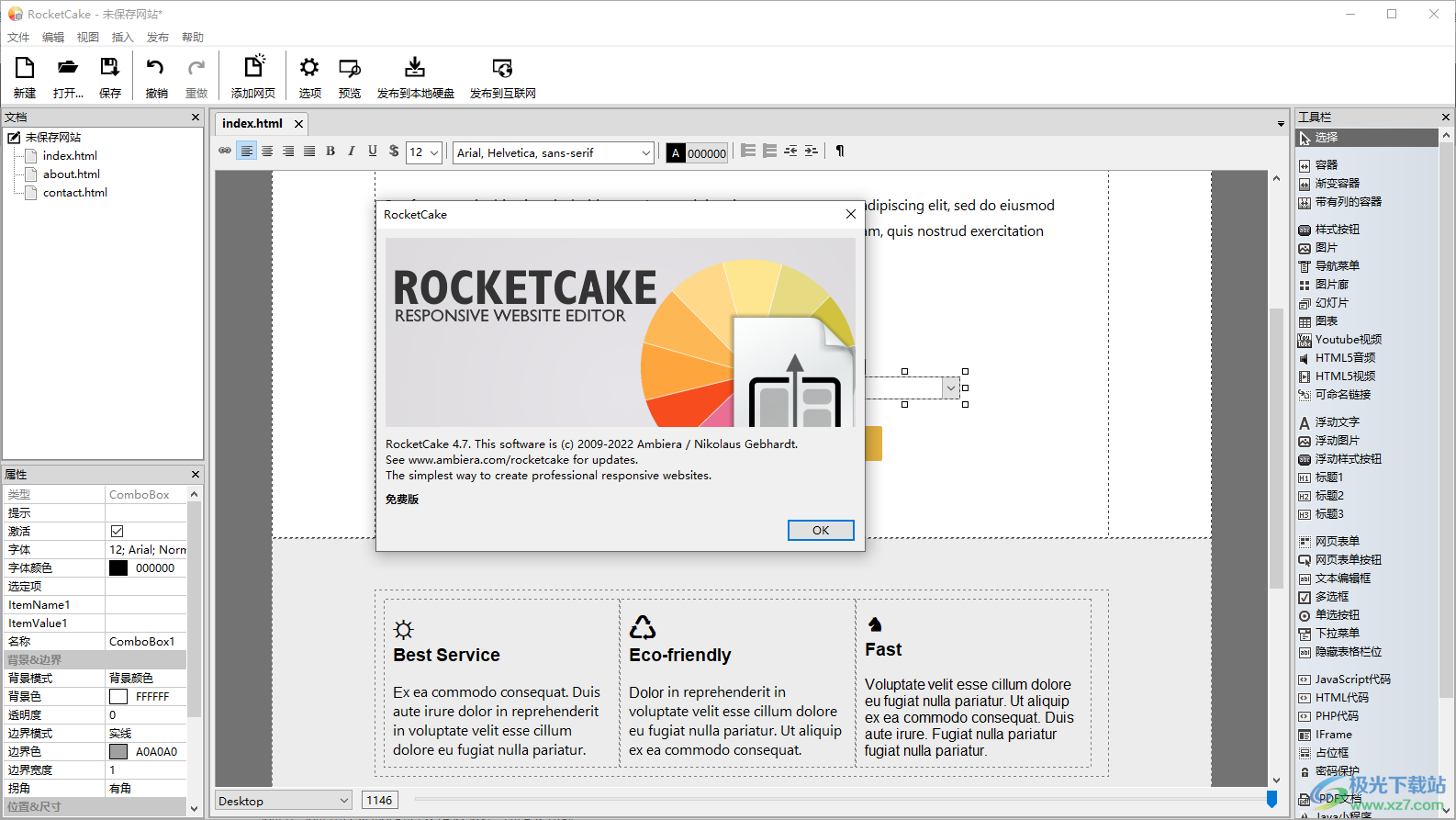Pick the JavaScript代码 tool
The image size is (1456, 820).
coord(1344,680)
